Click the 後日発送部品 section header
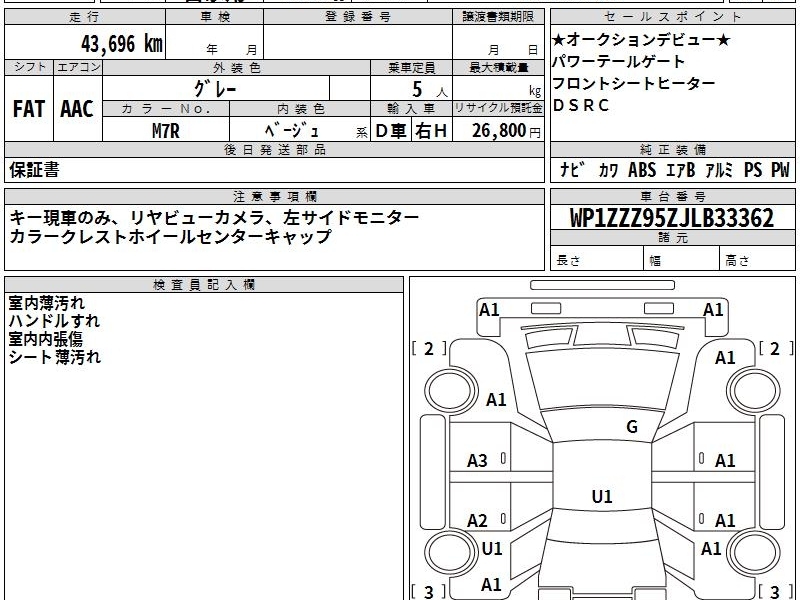This screenshot has width=800, height=600. pyautogui.click(x=274, y=149)
